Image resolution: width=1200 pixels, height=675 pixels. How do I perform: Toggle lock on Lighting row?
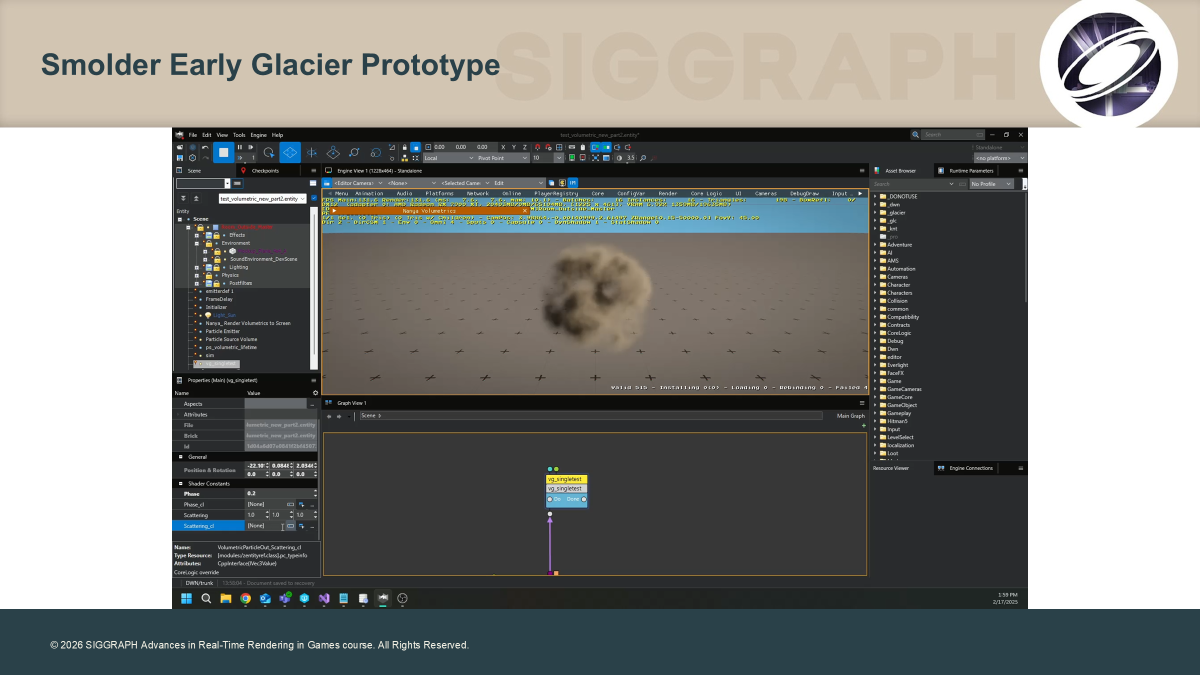pyautogui.click(x=217, y=267)
